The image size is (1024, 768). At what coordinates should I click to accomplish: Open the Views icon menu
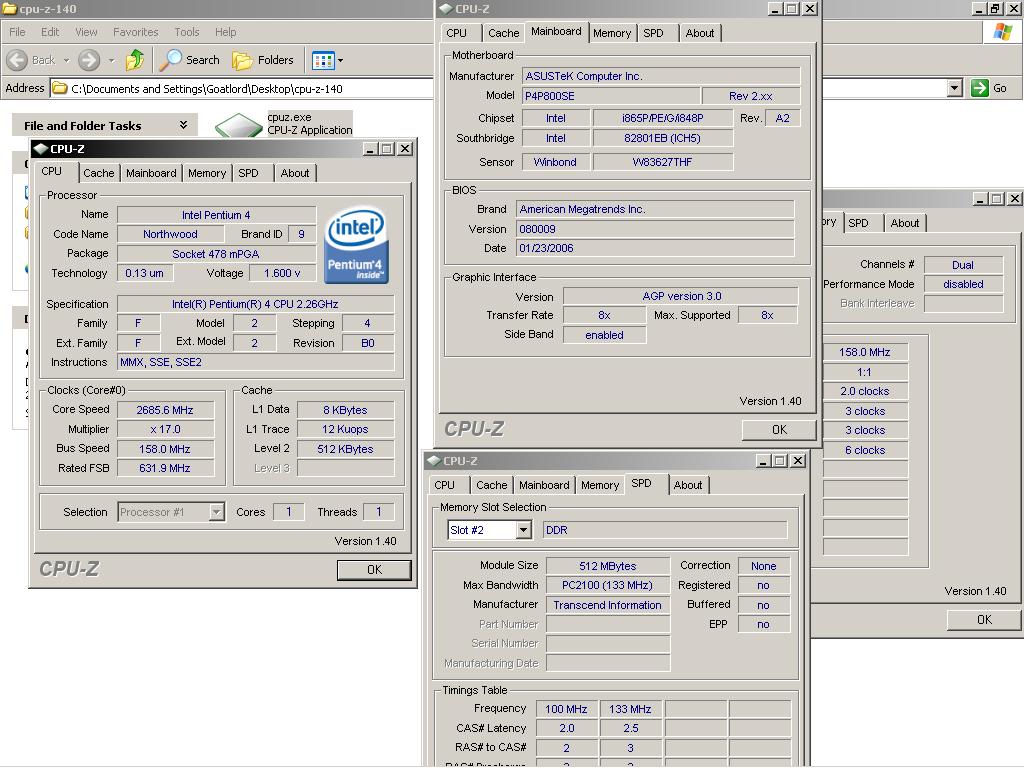pyautogui.click(x=323, y=61)
